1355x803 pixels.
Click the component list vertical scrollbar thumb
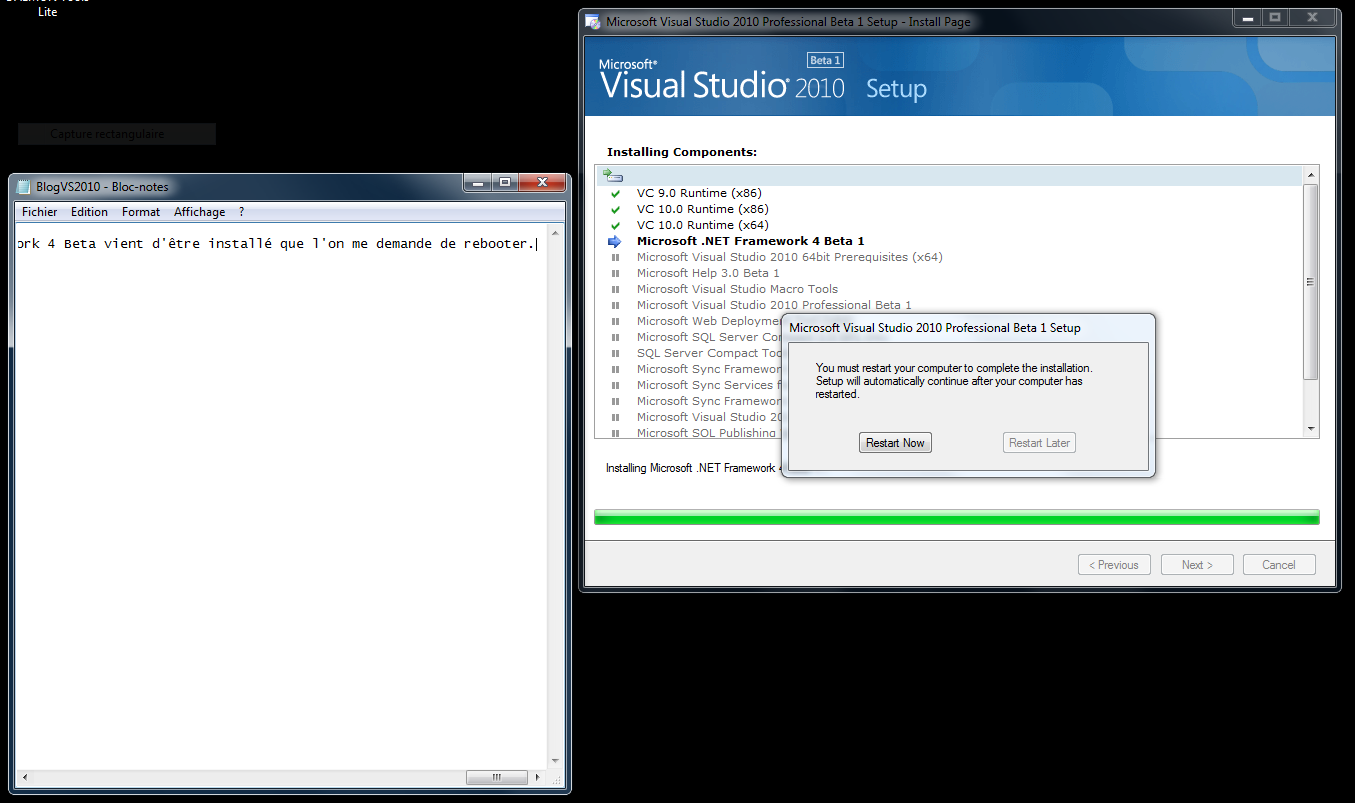[x=1311, y=282]
